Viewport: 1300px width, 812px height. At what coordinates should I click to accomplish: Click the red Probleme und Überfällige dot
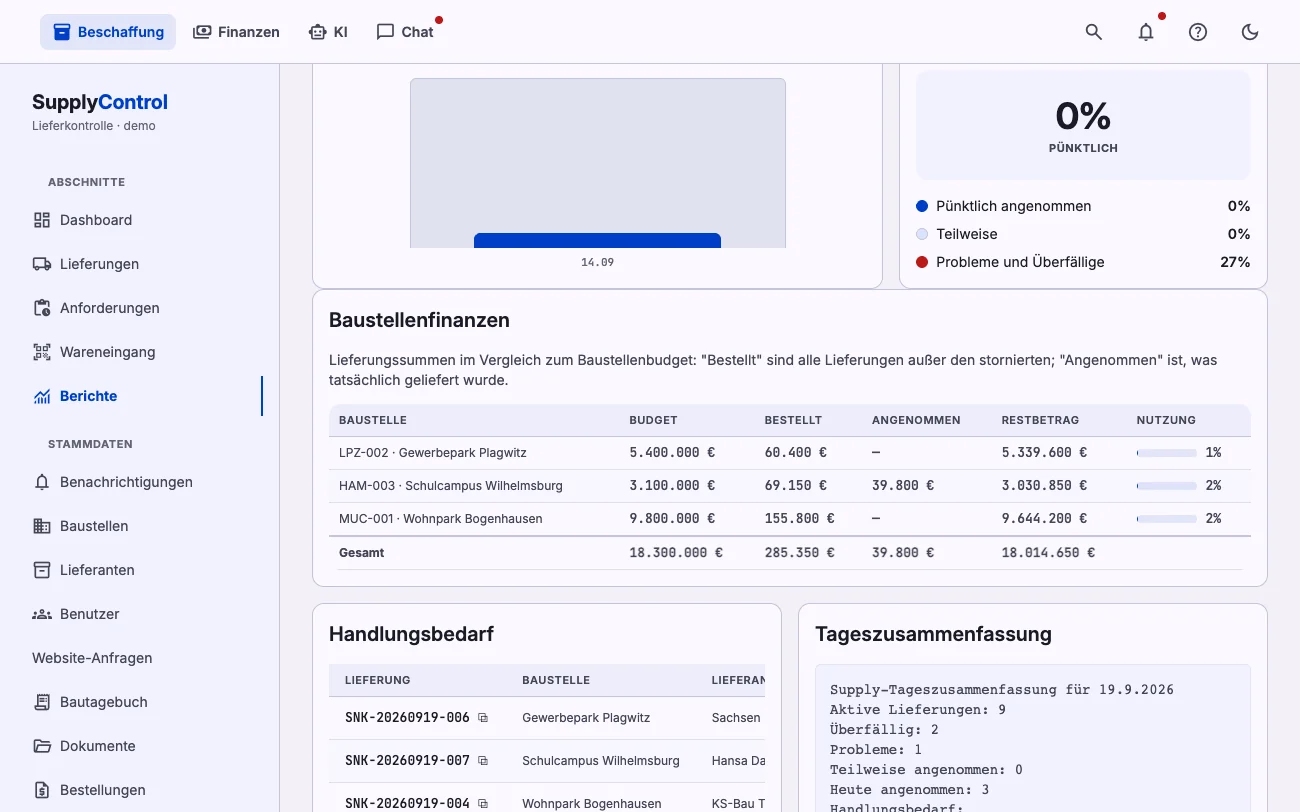click(922, 262)
